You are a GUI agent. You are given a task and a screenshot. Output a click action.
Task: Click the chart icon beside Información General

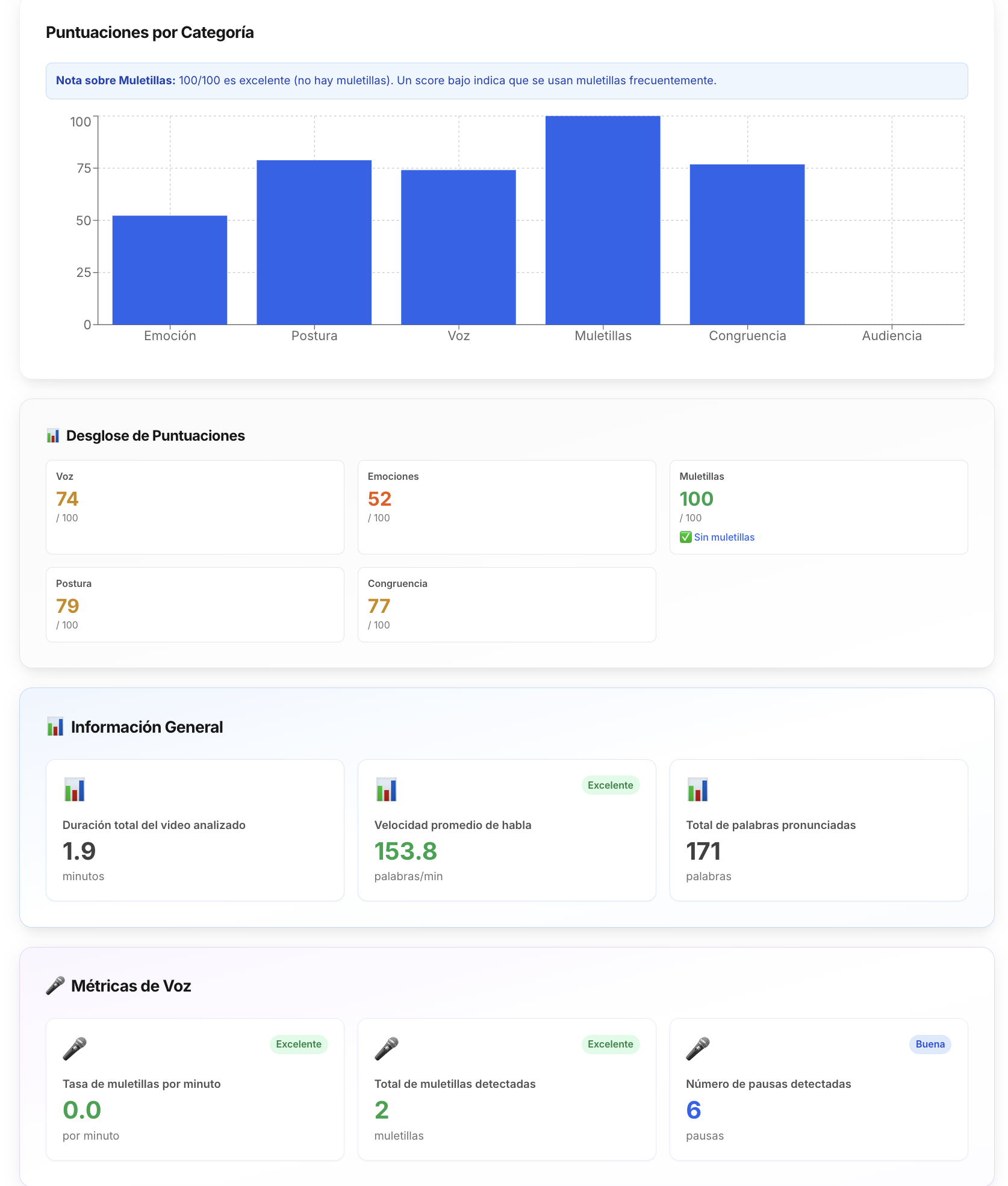[55, 727]
